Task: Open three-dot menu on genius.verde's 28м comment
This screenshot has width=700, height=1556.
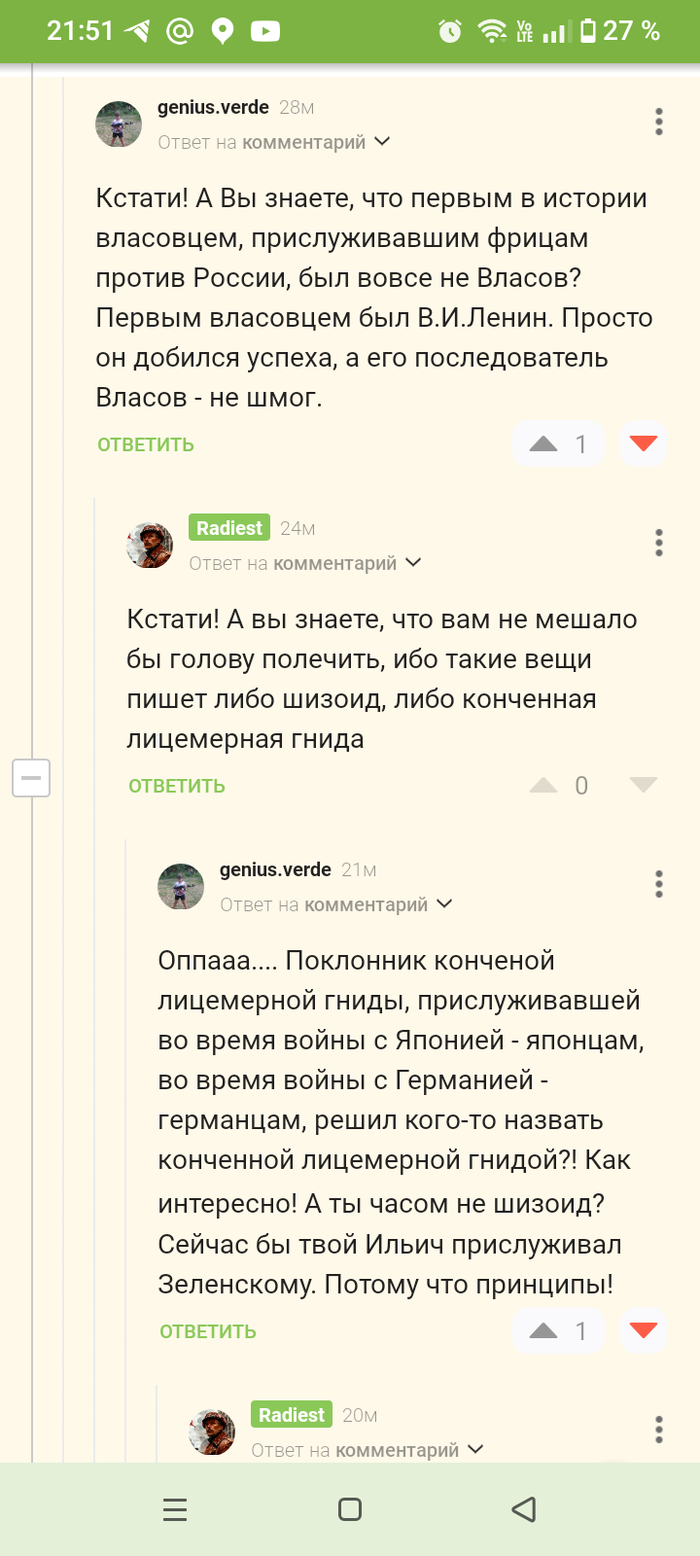Action: click(x=659, y=122)
